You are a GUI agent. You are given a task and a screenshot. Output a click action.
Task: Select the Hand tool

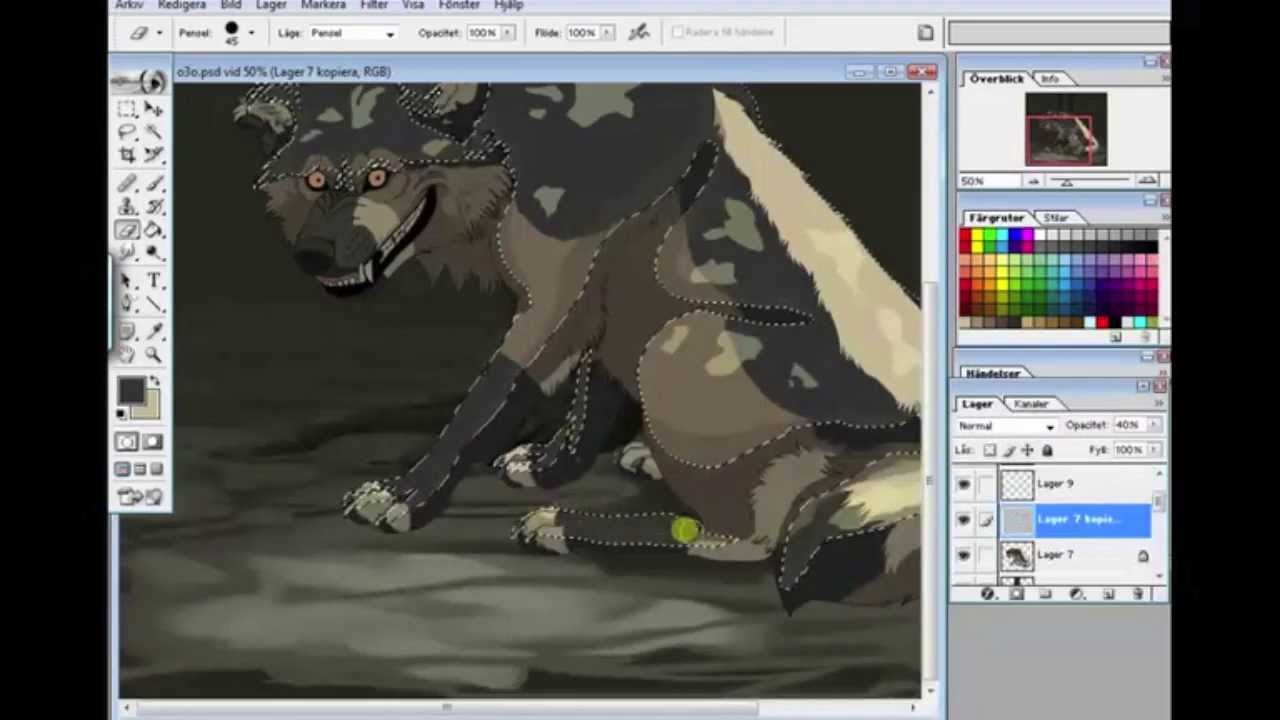pos(127,355)
